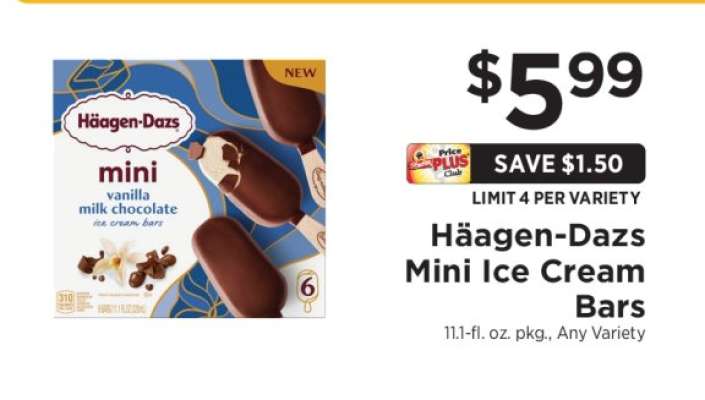
Task: Click the orange NEW corner badge
Action: 299,72
